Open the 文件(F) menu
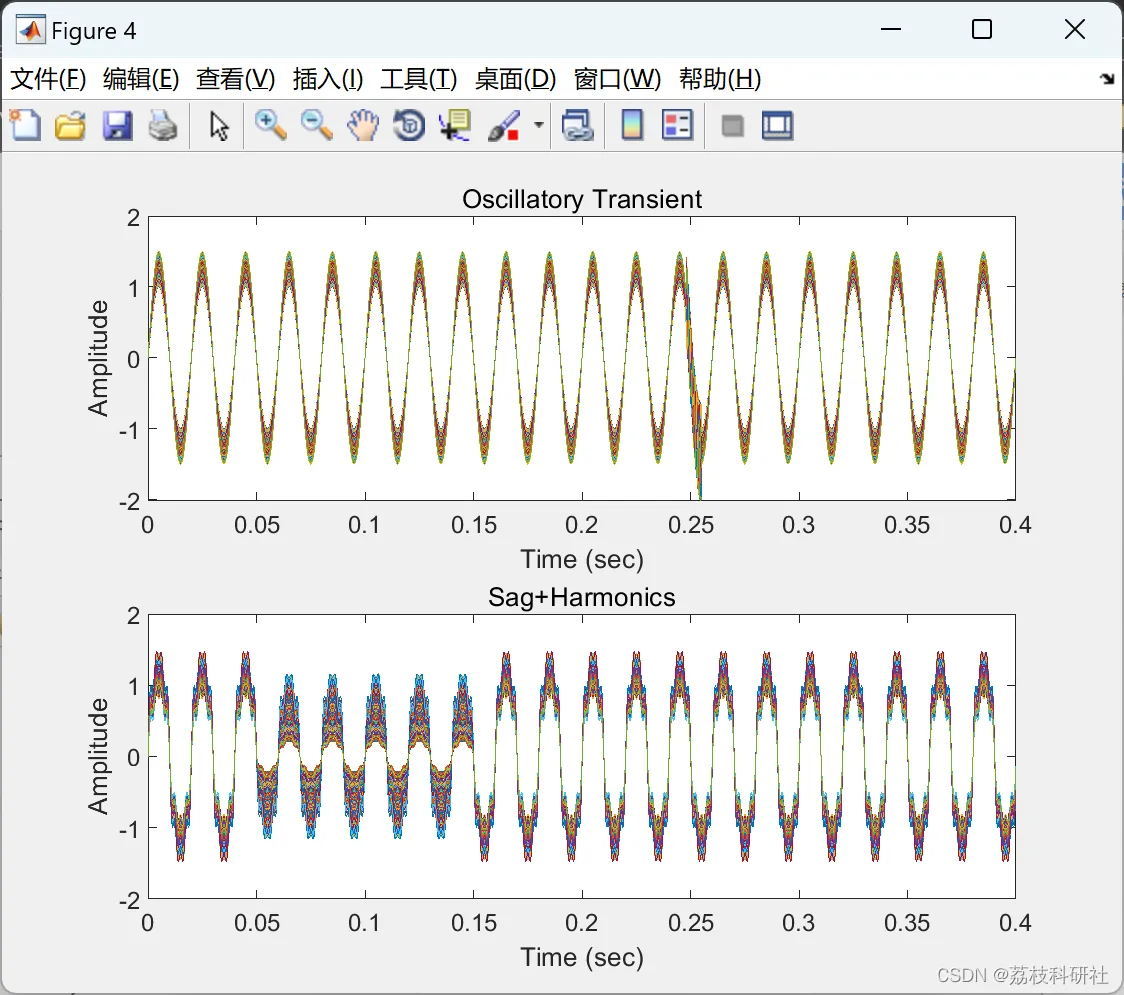Screen dimensions: 1124x995 tap(48, 79)
